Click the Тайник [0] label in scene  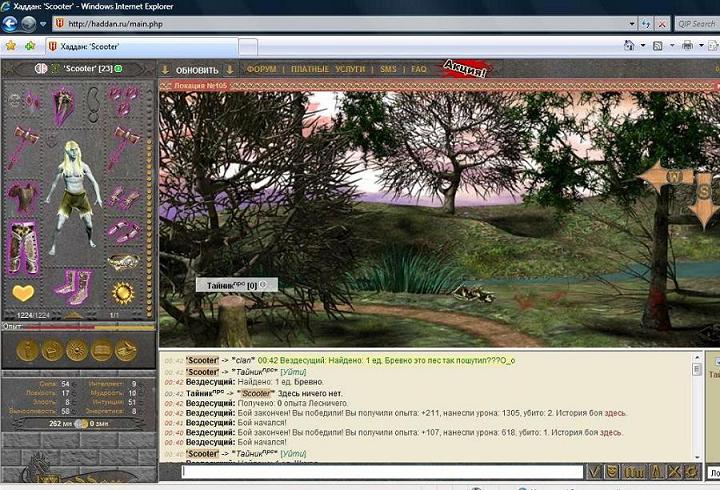(236, 285)
